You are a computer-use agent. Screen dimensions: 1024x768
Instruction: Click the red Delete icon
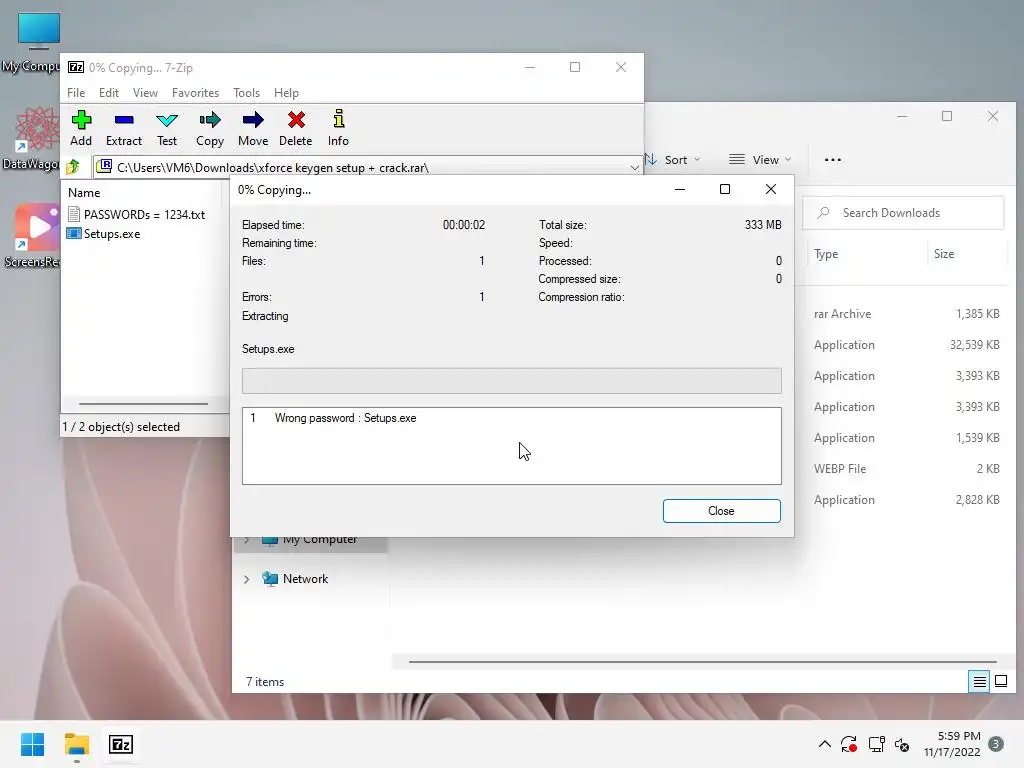point(296,128)
